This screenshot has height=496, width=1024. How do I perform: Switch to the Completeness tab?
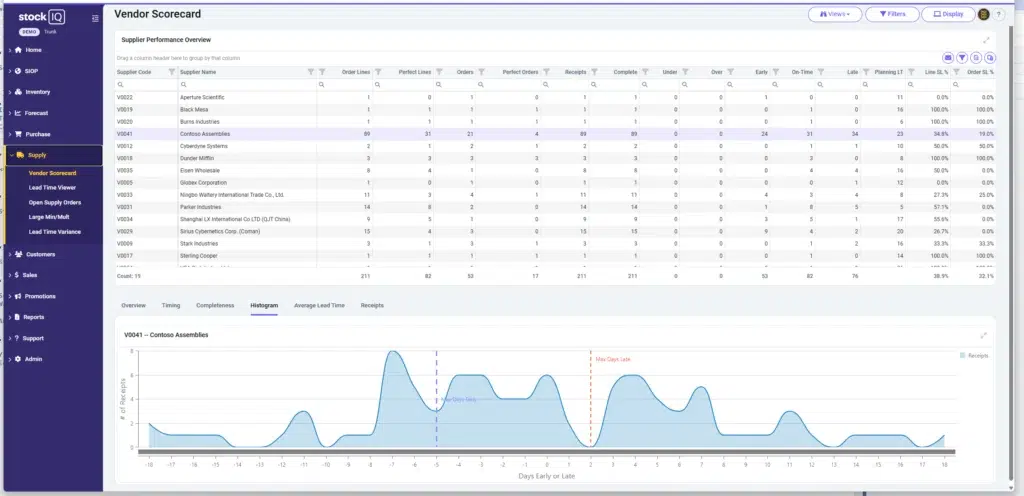click(x=215, y=305)
